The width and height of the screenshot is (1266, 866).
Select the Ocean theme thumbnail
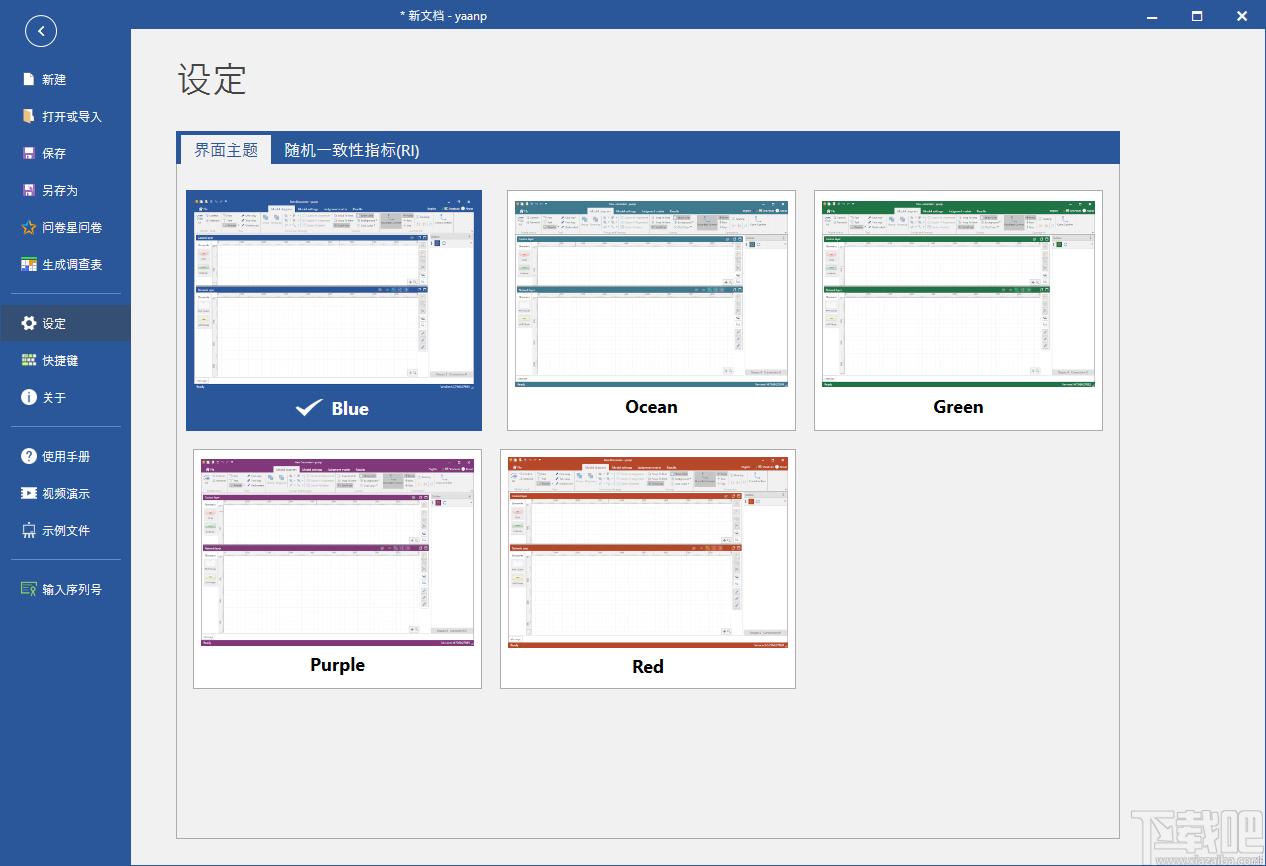(x=651, y=310)
